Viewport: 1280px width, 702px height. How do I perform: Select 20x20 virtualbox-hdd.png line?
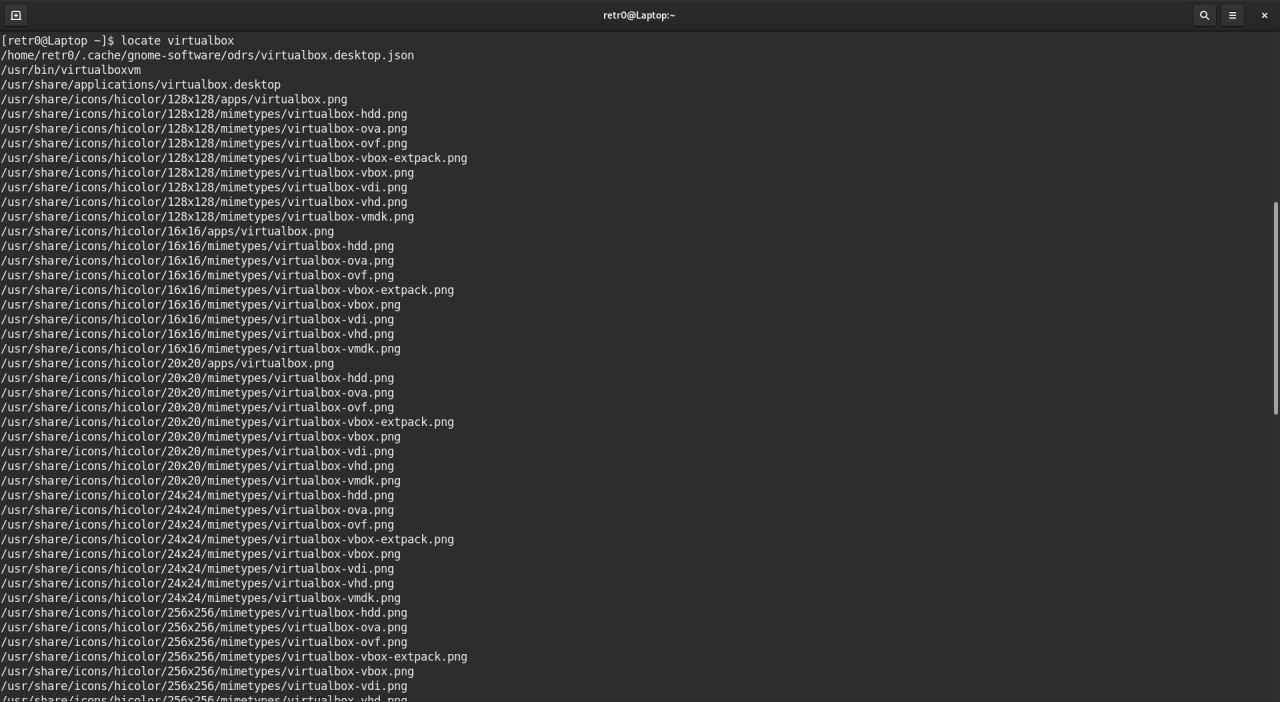197,378
